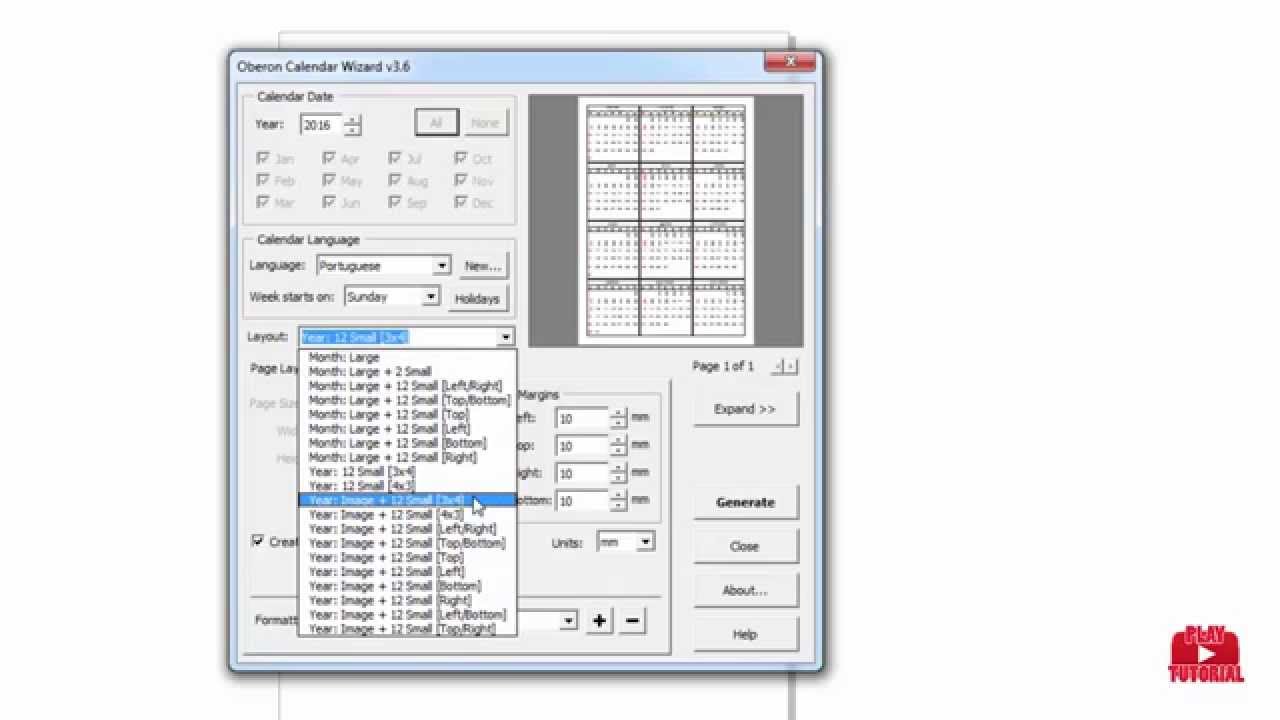Pick Year: Image + 12 Small [Left/Bottom]
The image size is (1280, 720).
coord(408,615)
